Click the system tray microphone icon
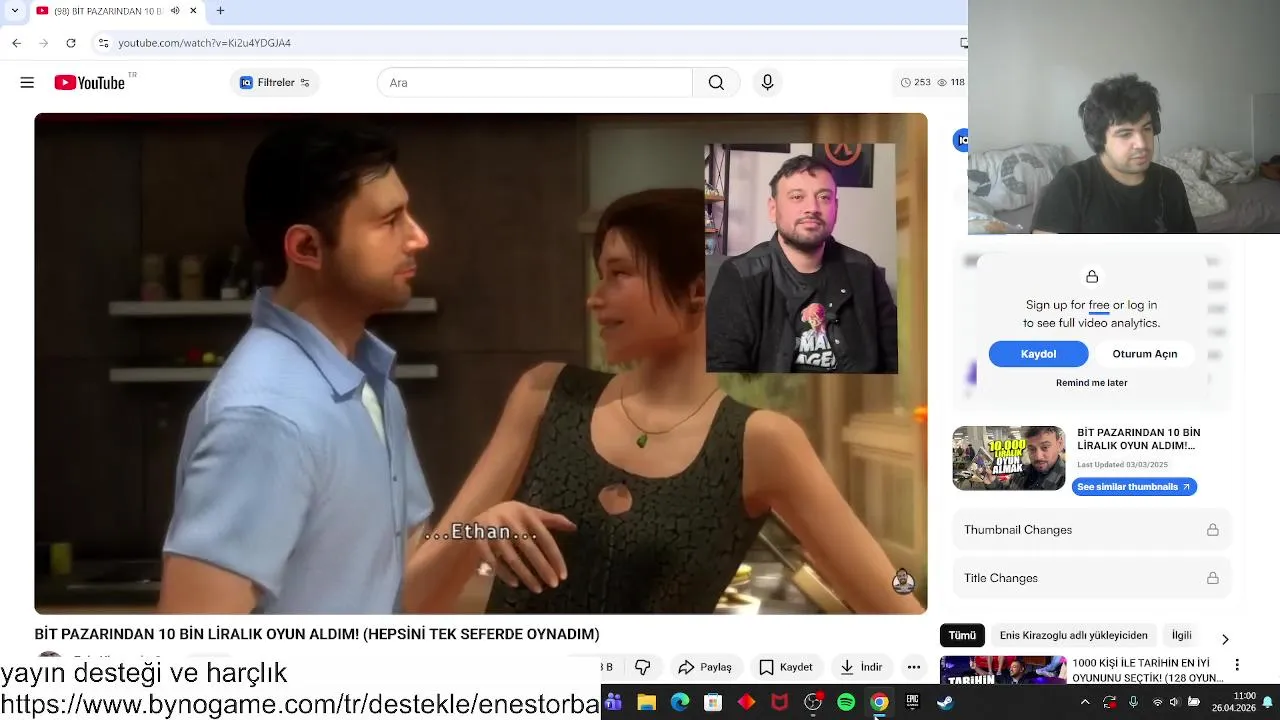The height and width of the screenshot is (720, 1280). click(x=1133, y=703)
